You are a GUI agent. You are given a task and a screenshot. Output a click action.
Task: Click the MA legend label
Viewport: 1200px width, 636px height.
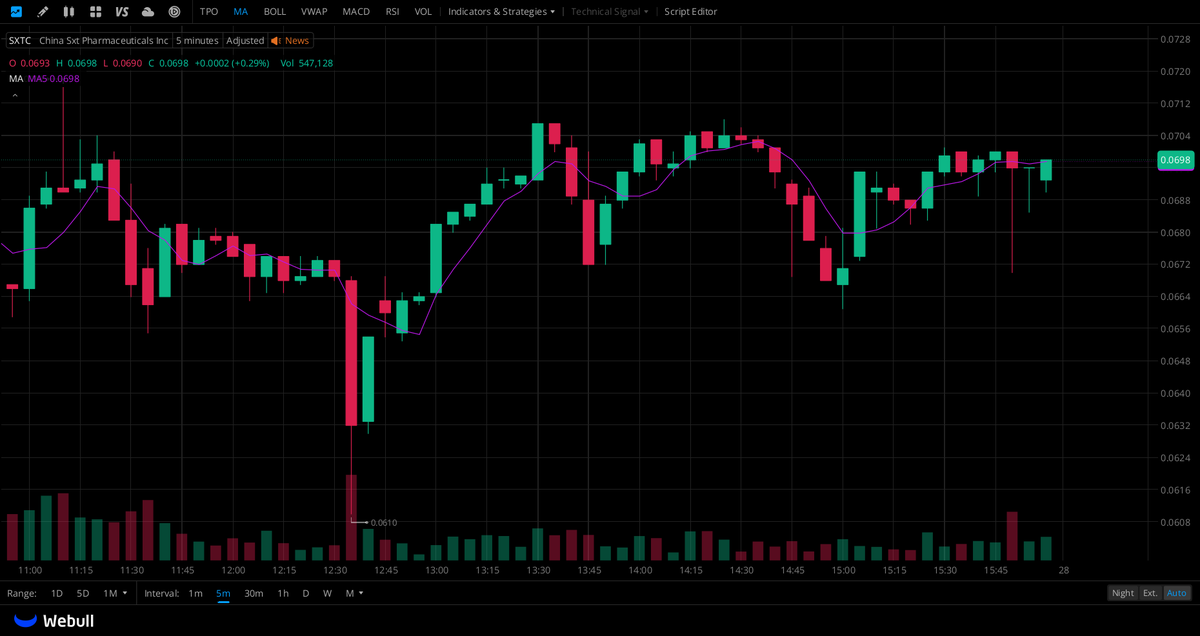[x=16, y=78]
